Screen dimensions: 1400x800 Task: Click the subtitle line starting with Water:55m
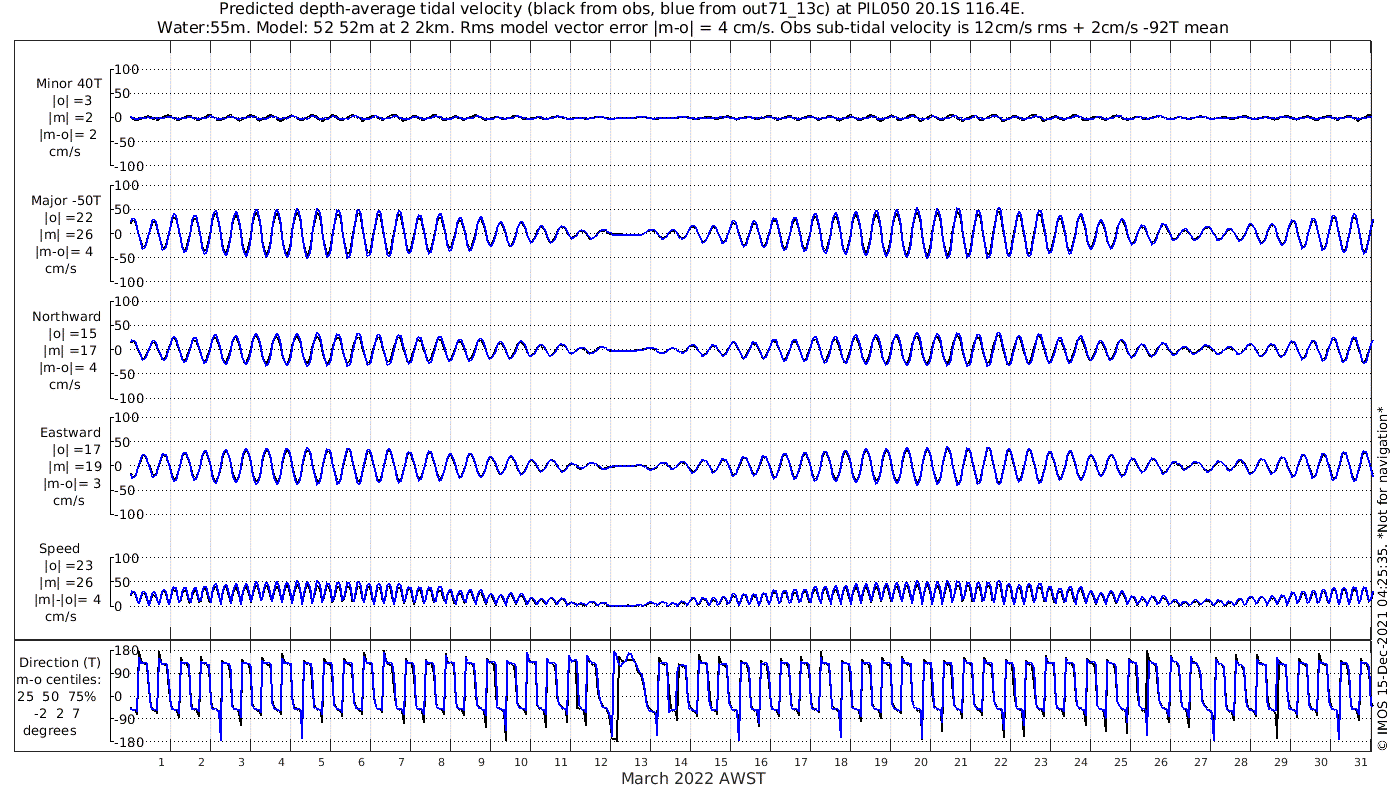pos(692,27)
